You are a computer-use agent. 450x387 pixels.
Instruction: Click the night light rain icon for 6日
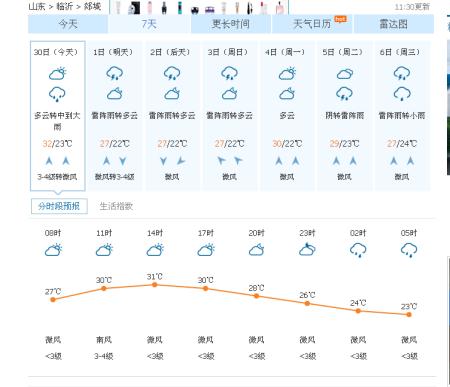pyautogui.click(x=402, y=94)
